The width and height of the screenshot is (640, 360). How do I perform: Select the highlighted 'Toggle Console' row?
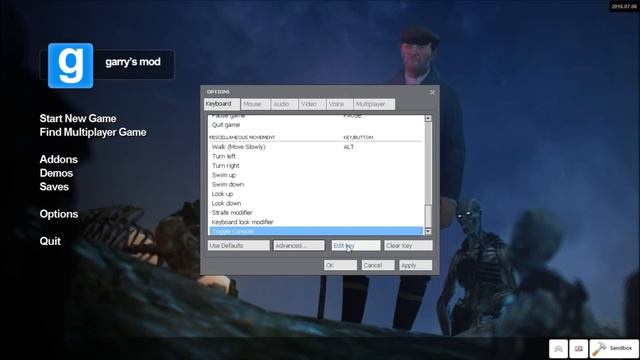click(x=316, y=231)
